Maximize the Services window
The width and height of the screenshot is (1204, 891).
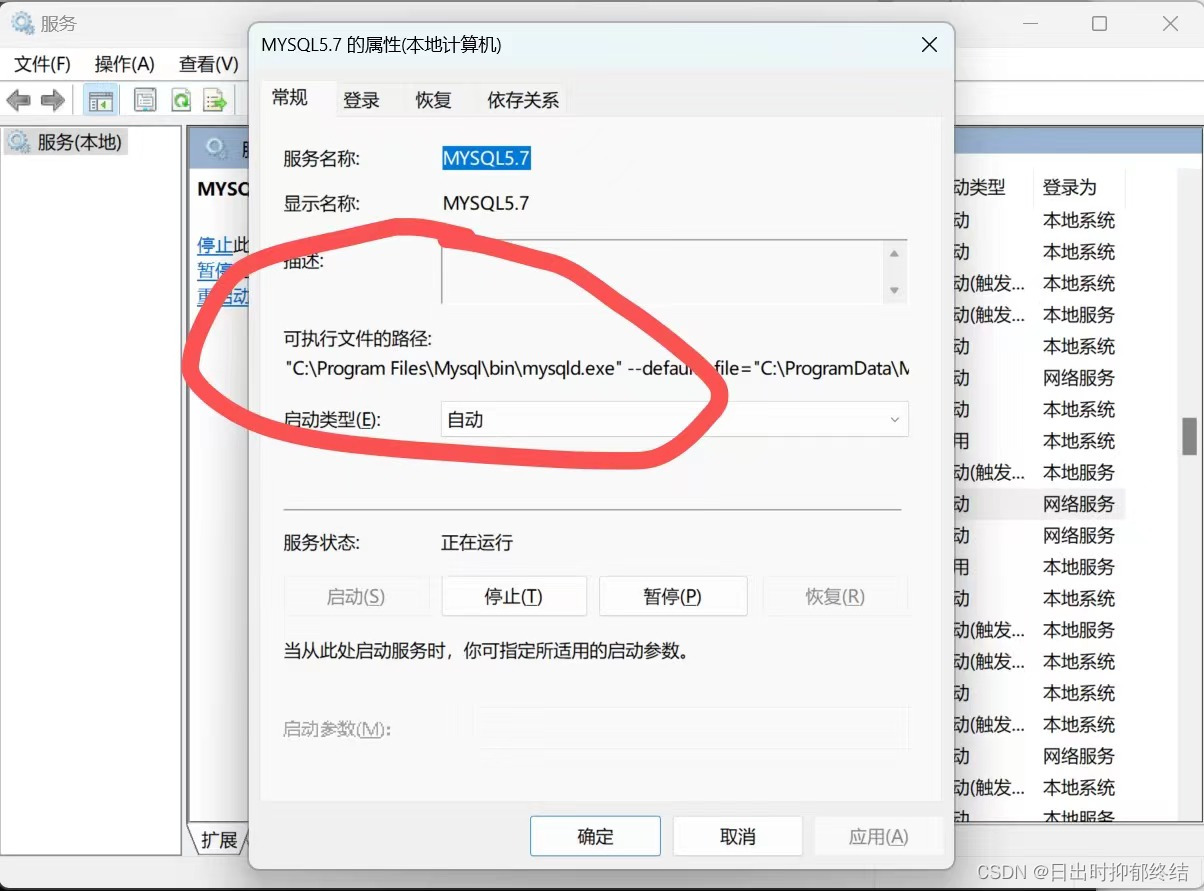(1099, 23)
